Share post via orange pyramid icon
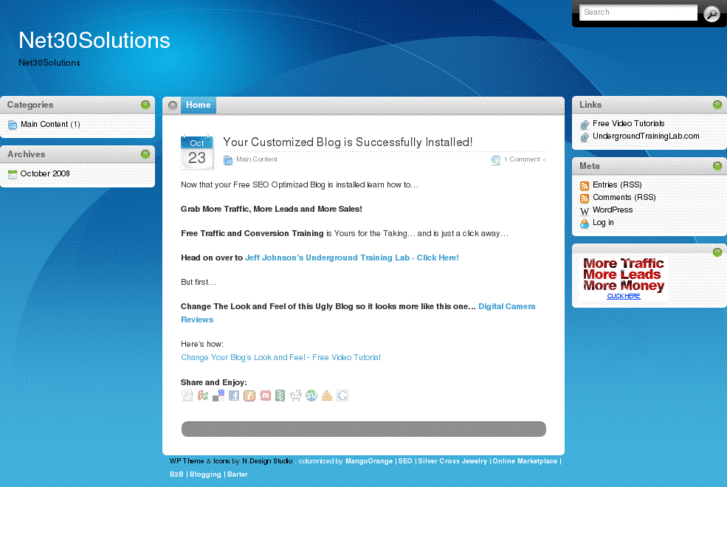This screenshot has width=727, height=545. [327, 396]
